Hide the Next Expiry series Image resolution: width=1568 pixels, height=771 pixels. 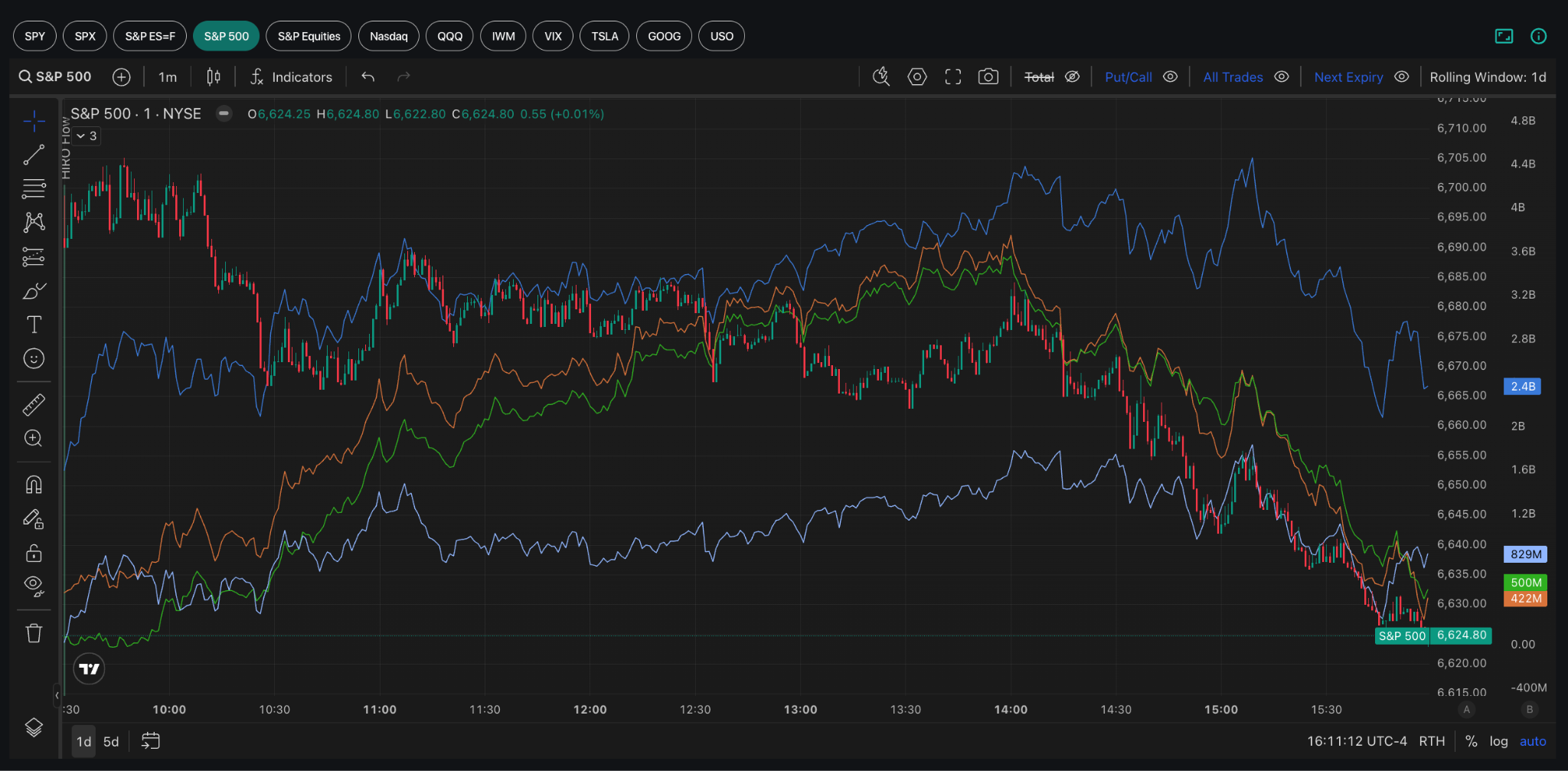click(x=1402, y=77)
